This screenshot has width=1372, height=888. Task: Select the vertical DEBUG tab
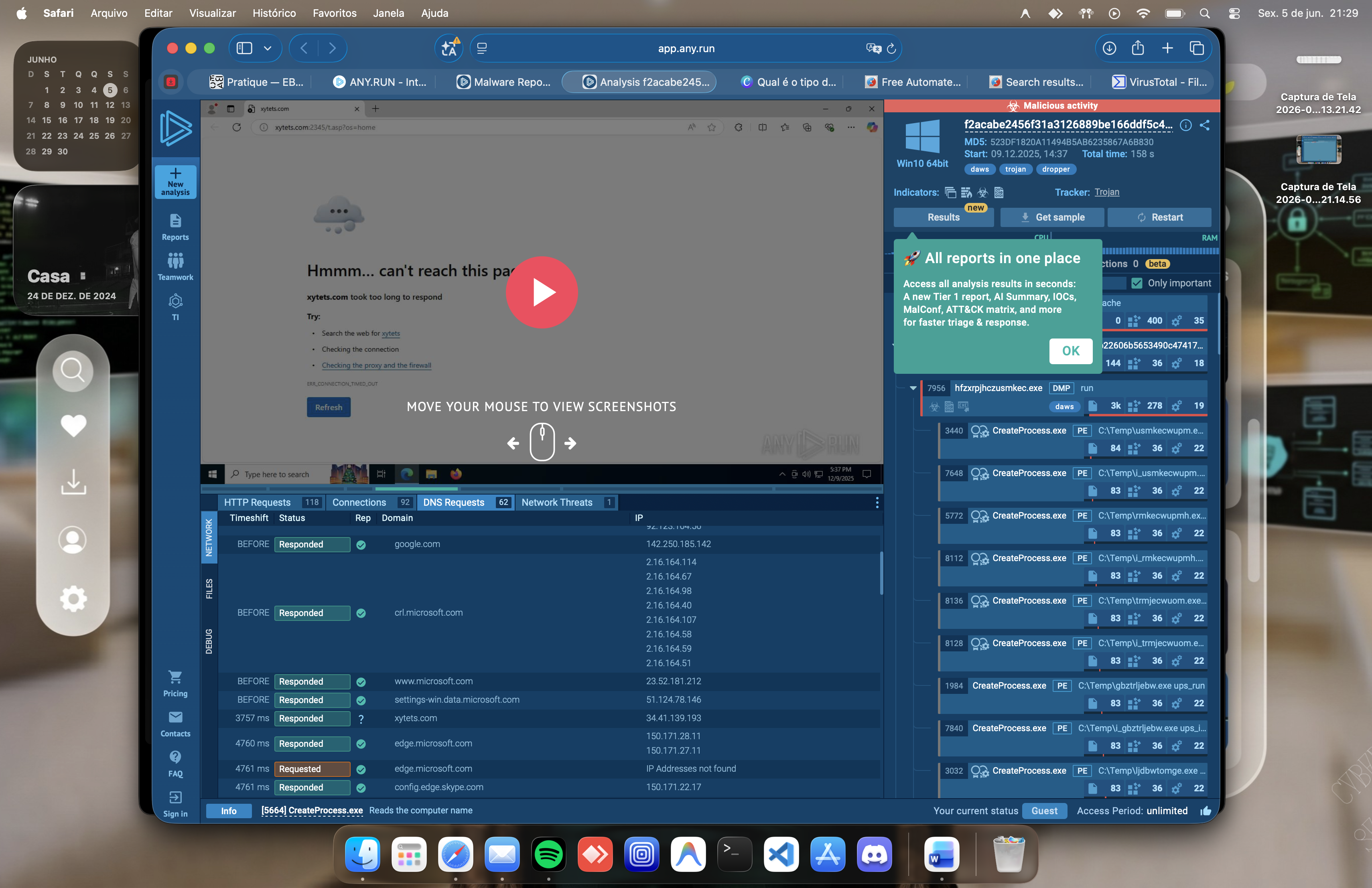(x=209, y=641)
